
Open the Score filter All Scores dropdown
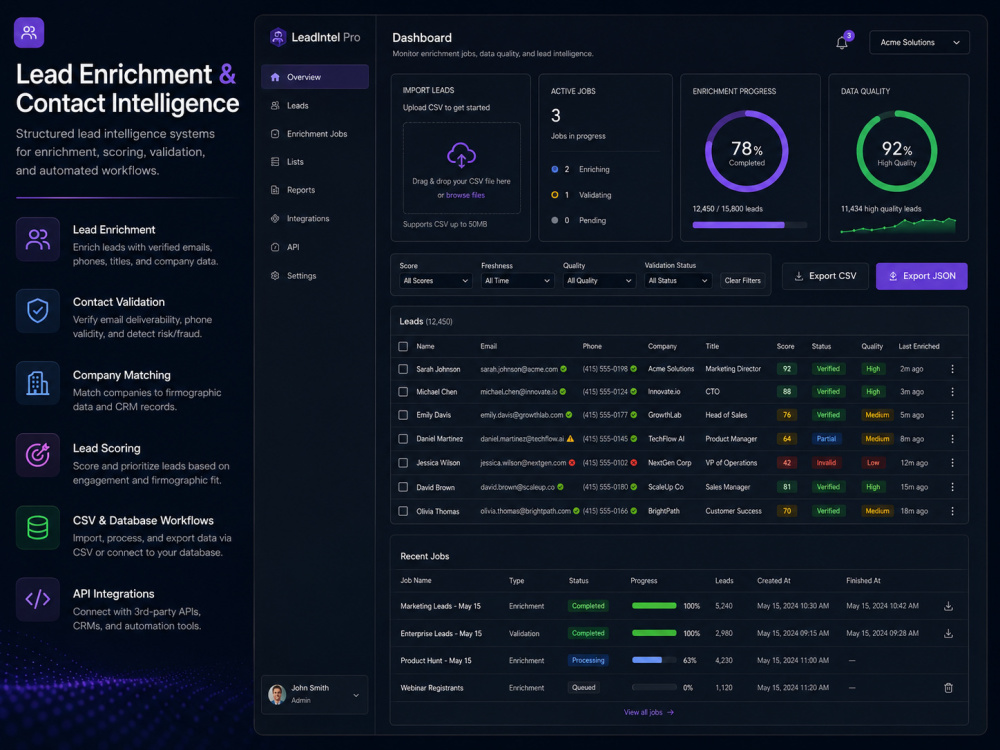point(436,281)
